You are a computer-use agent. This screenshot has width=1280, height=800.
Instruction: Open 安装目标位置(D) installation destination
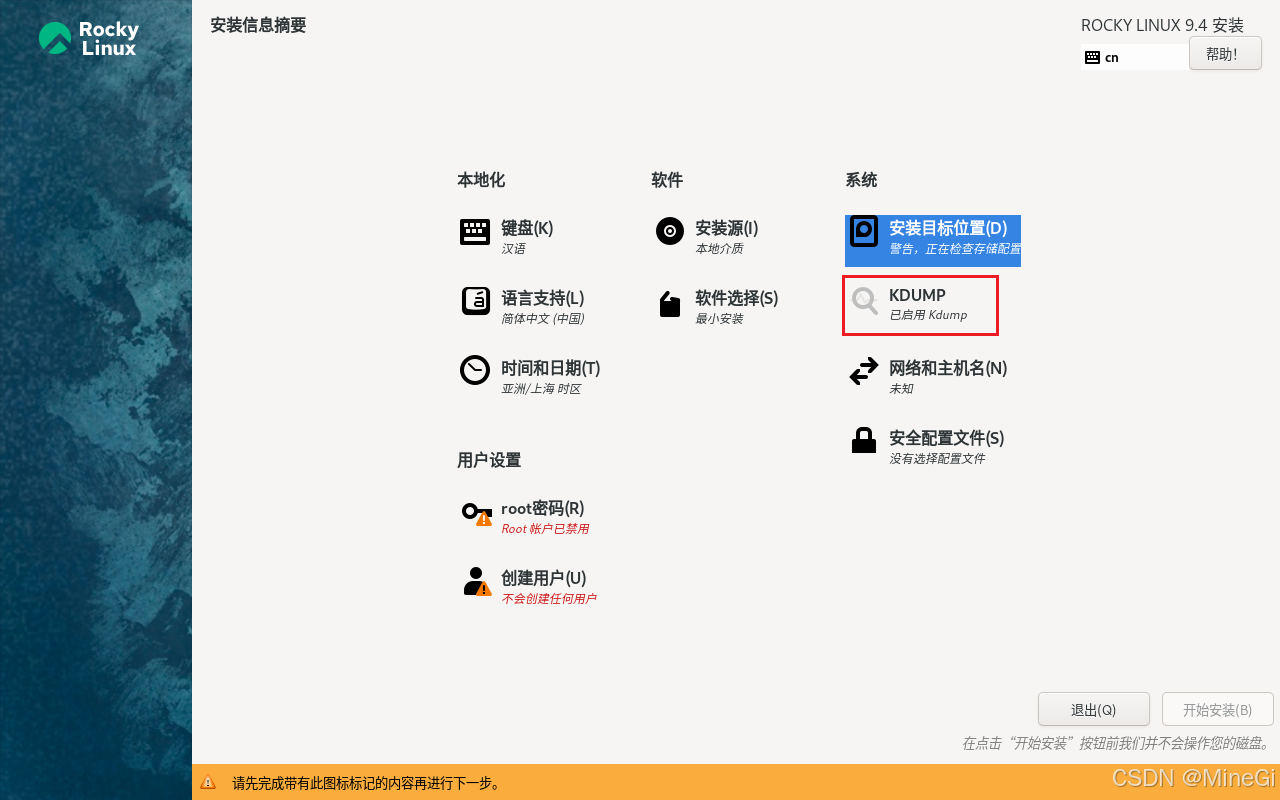[933, 240]
